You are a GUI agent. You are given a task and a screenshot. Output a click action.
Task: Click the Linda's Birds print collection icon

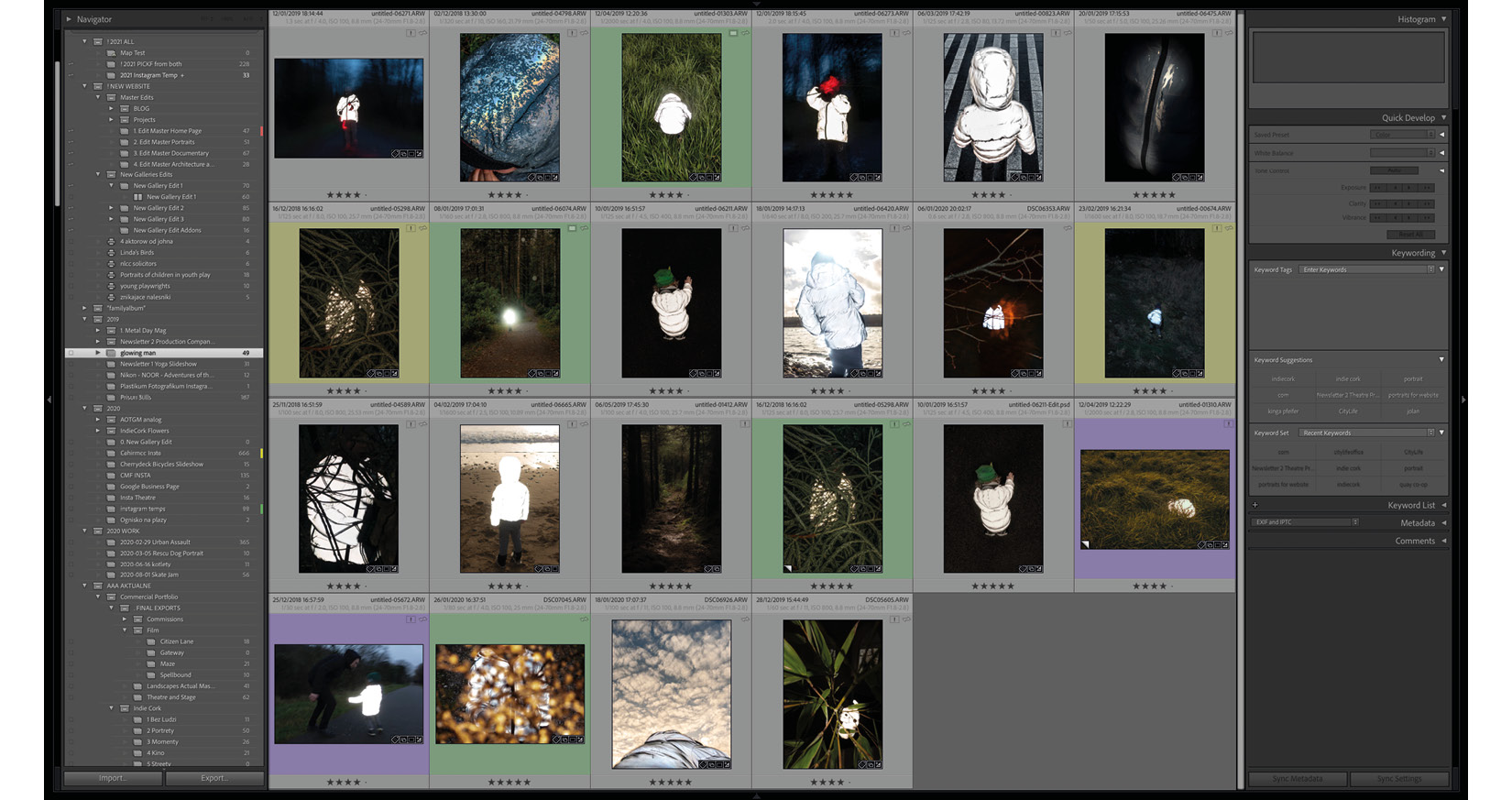pos(111,253)
